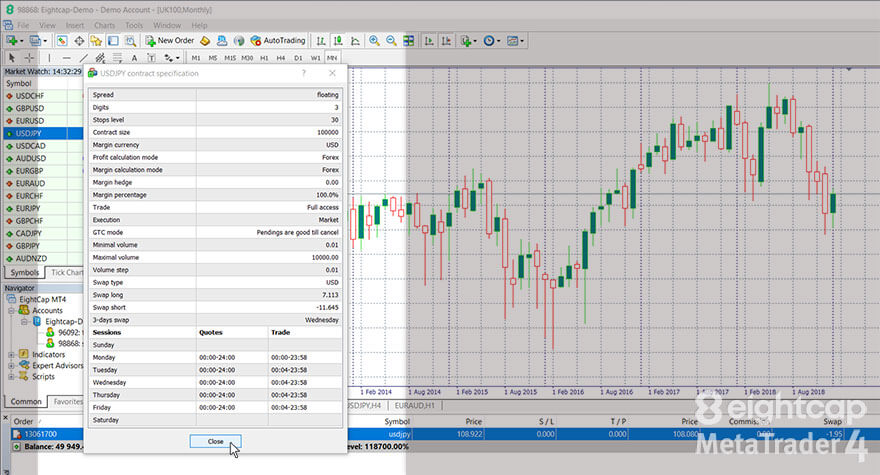The image size is (880, 475).
Task: Zoom out on the chart
Action: pos(391,40)
